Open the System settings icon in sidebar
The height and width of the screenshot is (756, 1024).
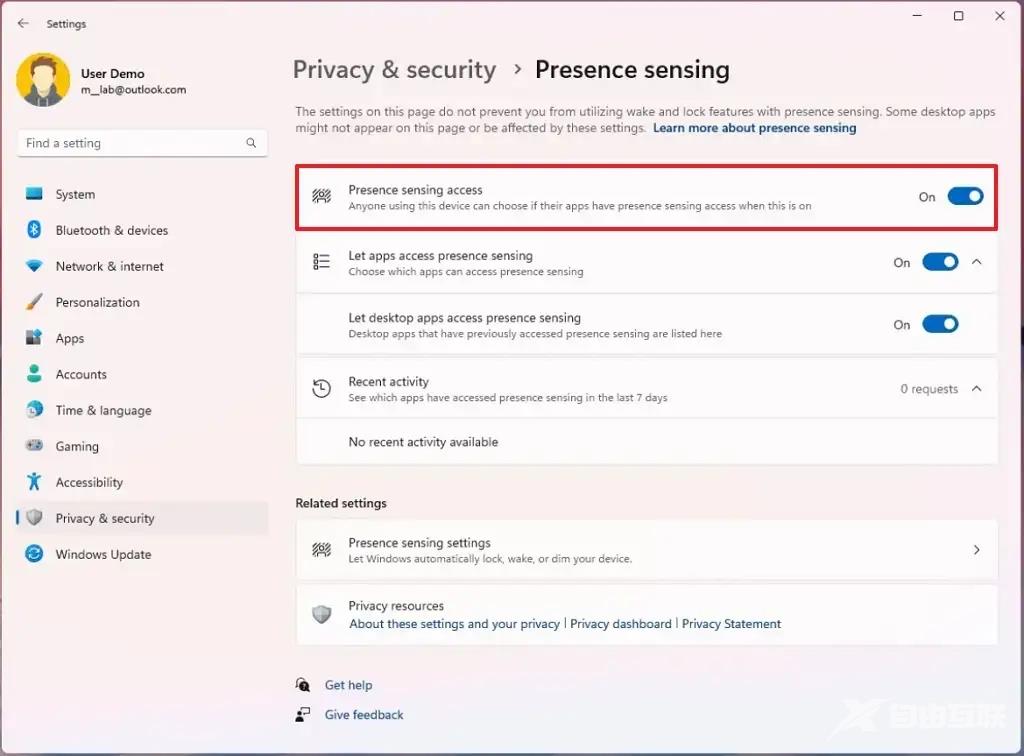[34, 194]
